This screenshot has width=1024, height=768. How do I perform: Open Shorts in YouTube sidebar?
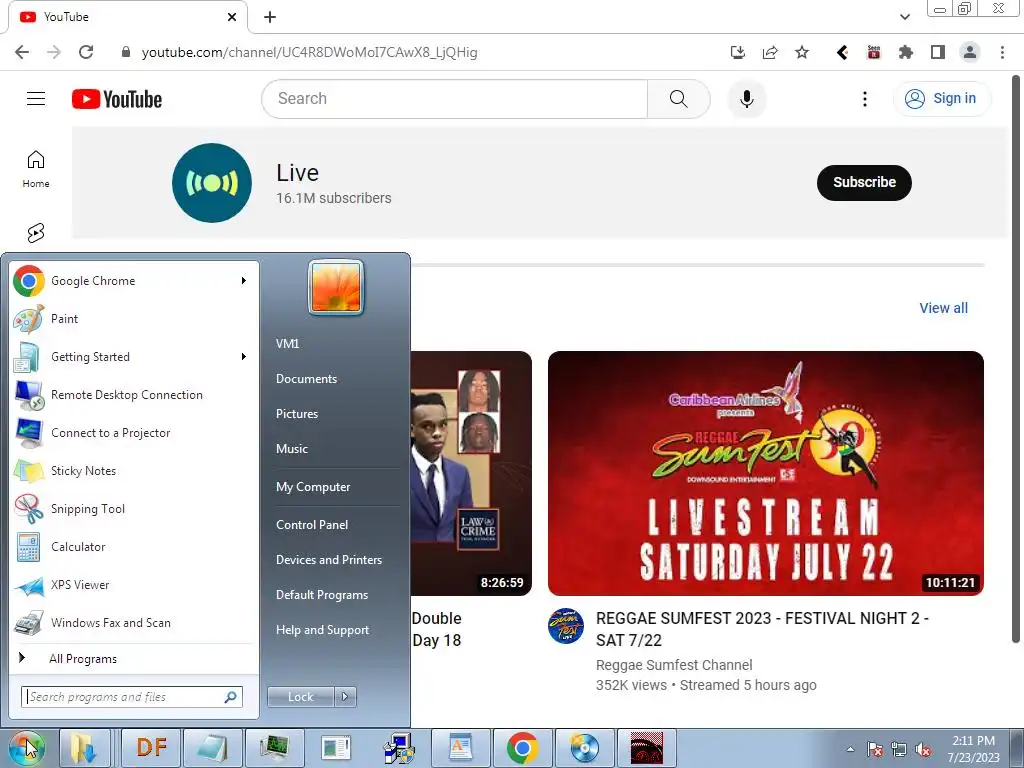pos(36,232)
